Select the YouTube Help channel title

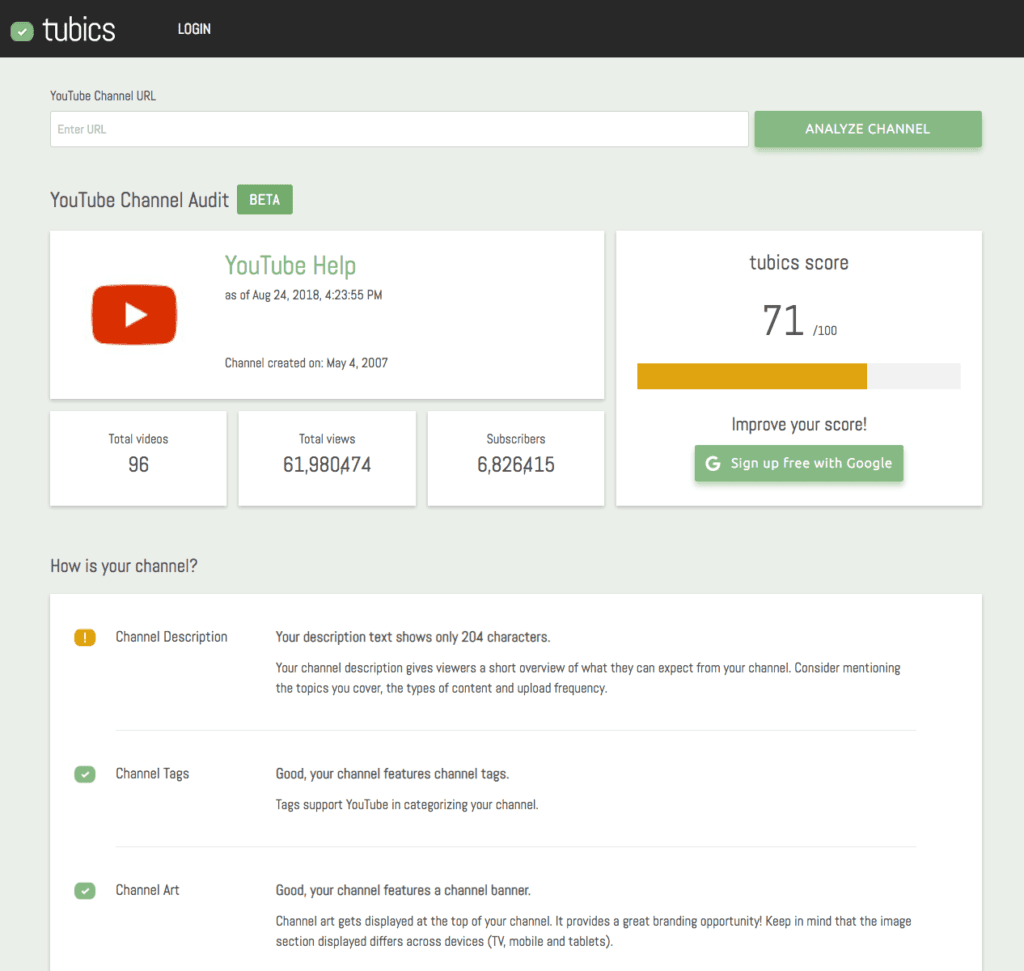[x=290, y=266]
